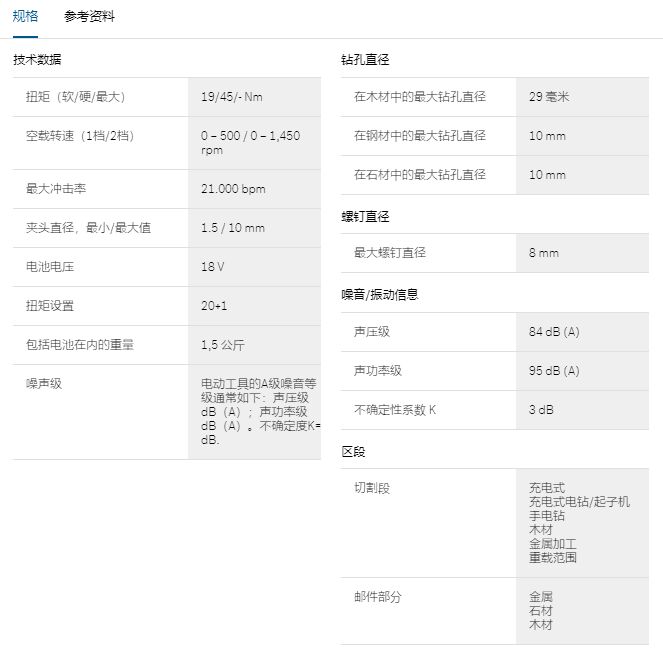The height and width of the screenshot is (654, 663).
Task: Select the 区段 section heading
Action: (353, 451)
